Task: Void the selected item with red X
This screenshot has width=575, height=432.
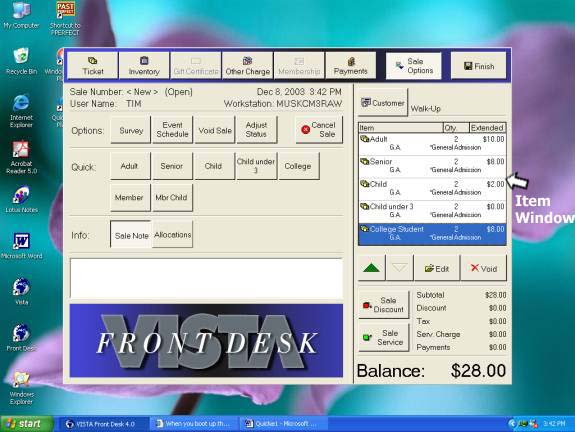Action: pyautogui.click(x=484, y=268)
